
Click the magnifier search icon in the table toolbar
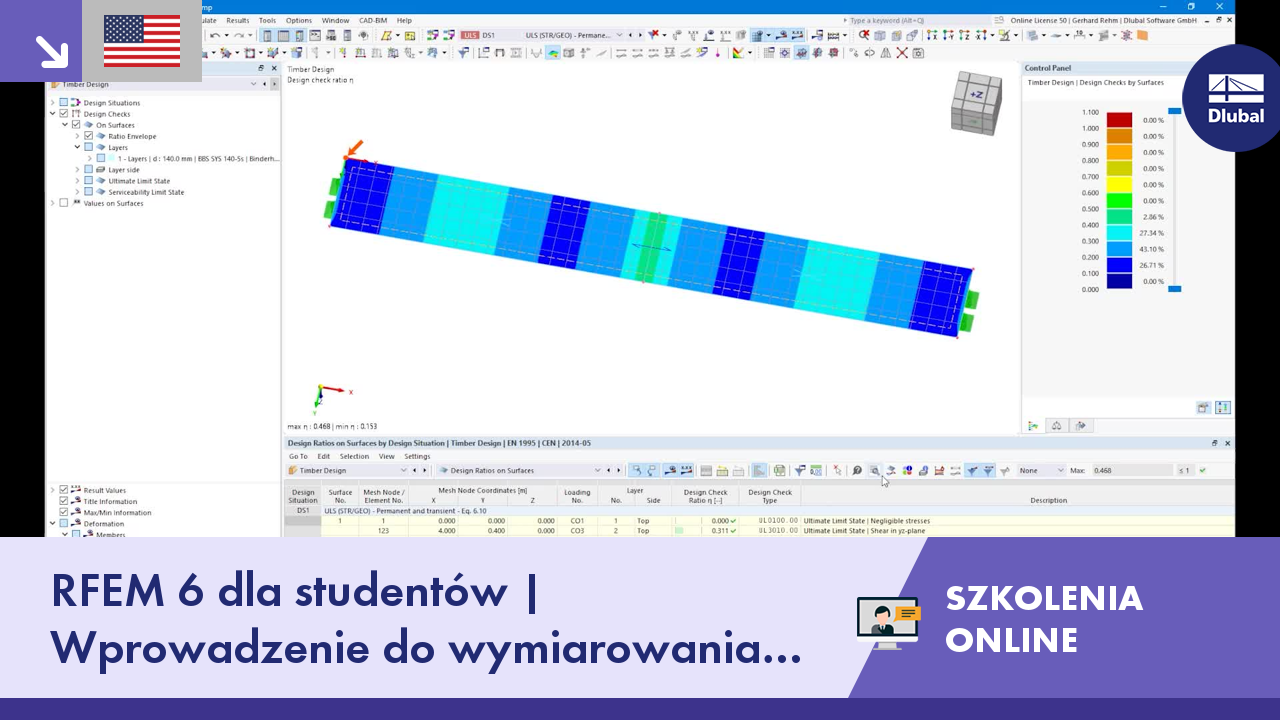857,470
